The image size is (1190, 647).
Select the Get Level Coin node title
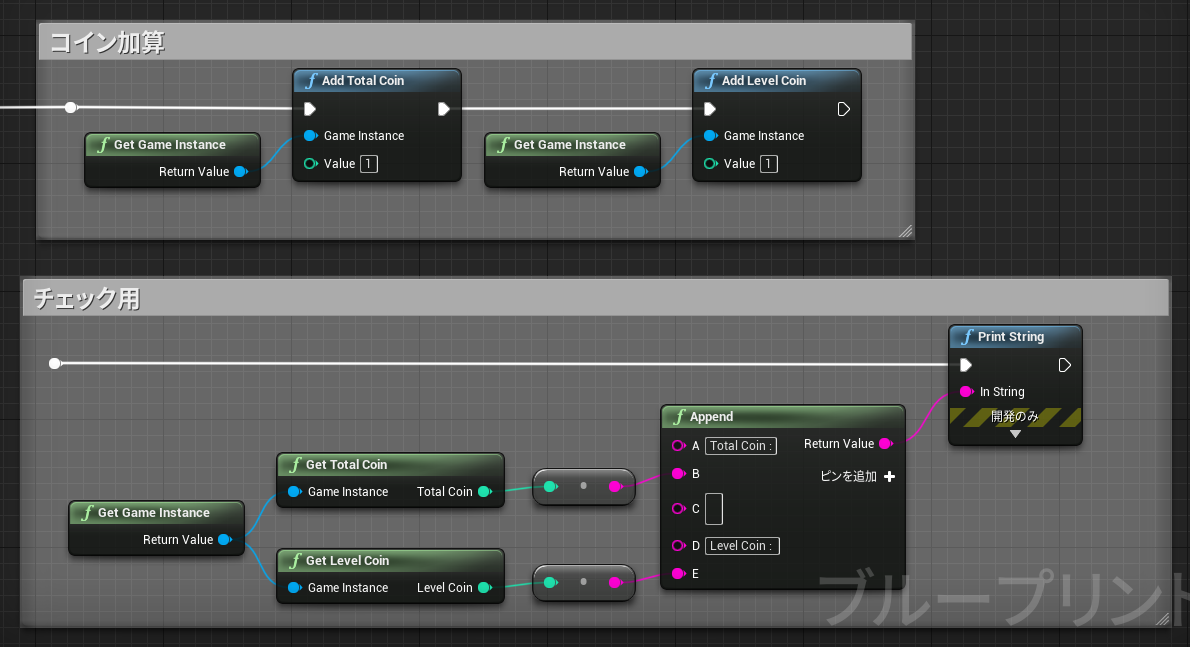tap(348, 561)
